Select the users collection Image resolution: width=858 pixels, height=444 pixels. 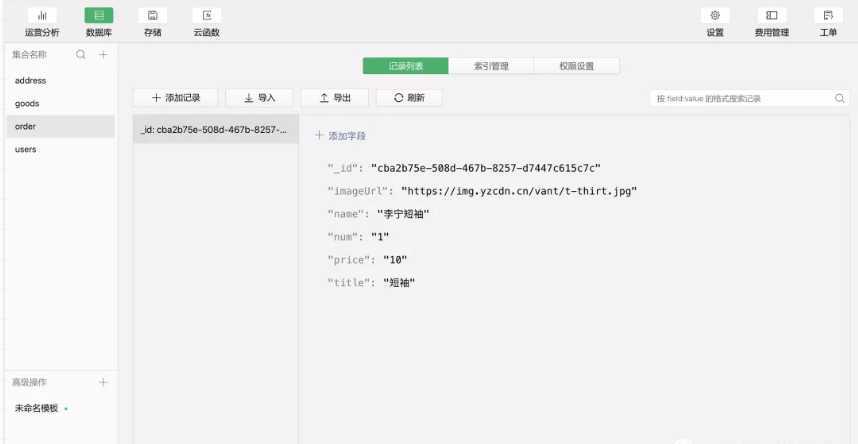click(x=61, y=149)
